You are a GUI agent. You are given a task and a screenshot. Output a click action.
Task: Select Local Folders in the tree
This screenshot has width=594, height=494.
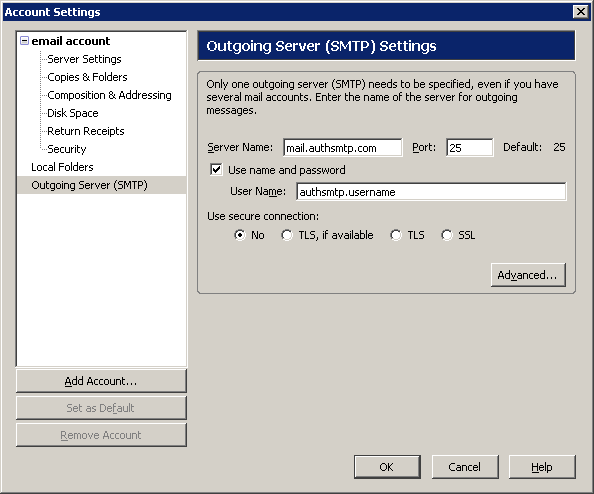[x=63, y=167]
